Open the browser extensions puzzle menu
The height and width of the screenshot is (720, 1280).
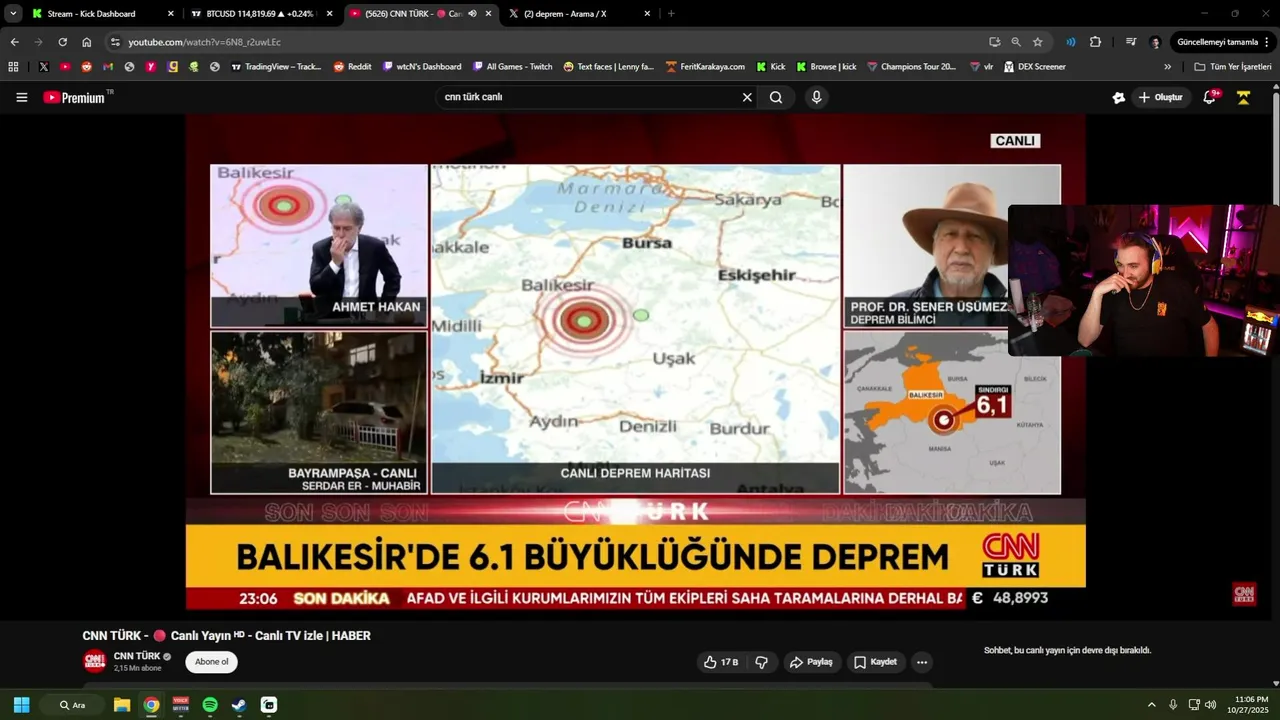[x=1095, y=42]
